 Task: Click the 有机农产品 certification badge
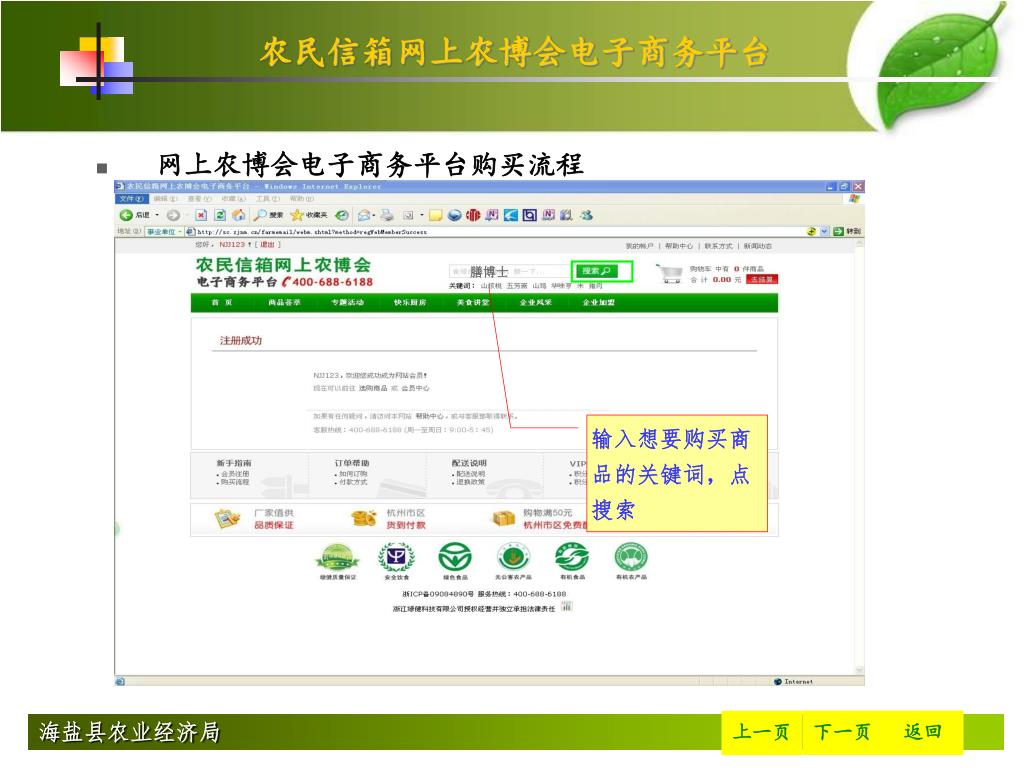coord(631,558)
